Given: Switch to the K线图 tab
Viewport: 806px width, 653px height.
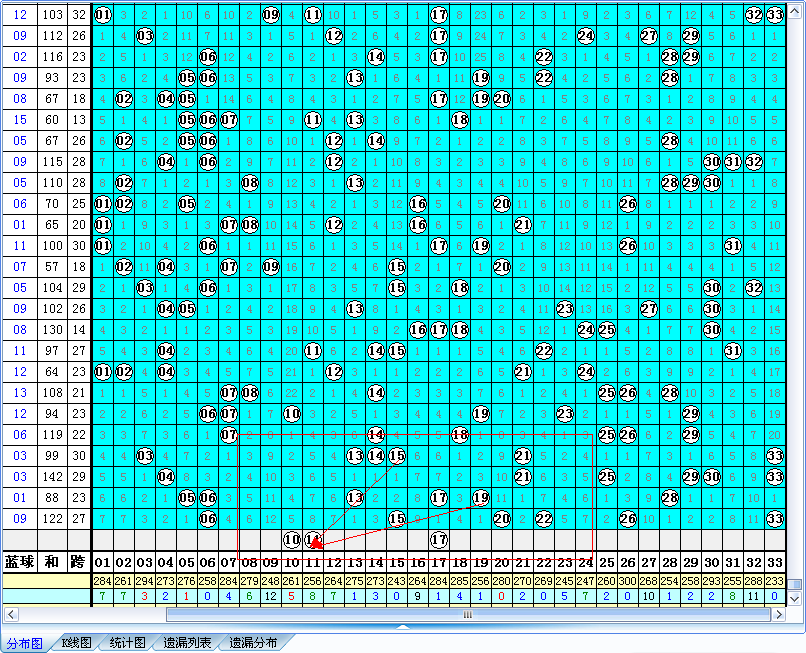Looking at the screenshot, I should click(x=76, y=643).
